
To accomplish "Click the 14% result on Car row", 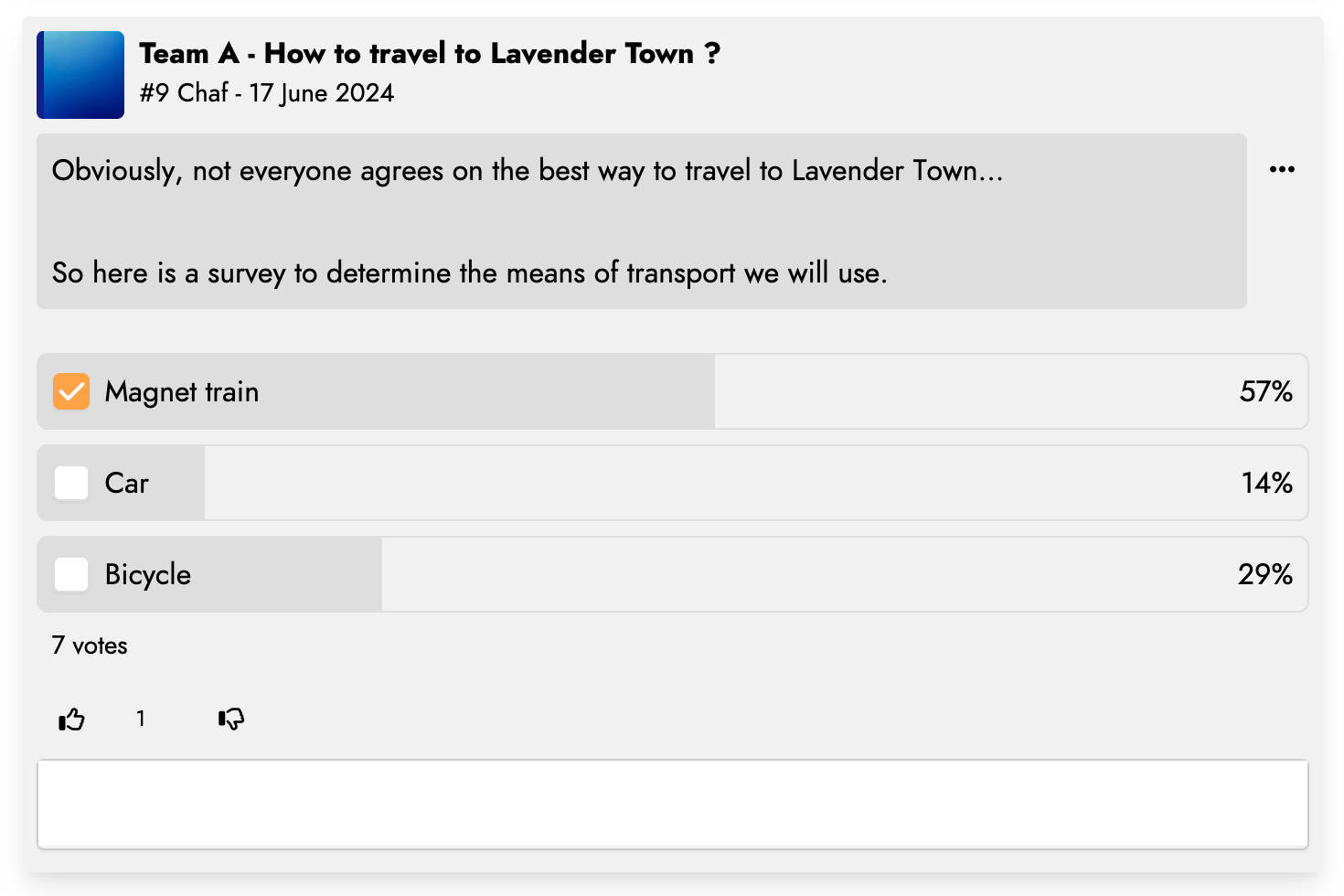I will [1266, 483].
